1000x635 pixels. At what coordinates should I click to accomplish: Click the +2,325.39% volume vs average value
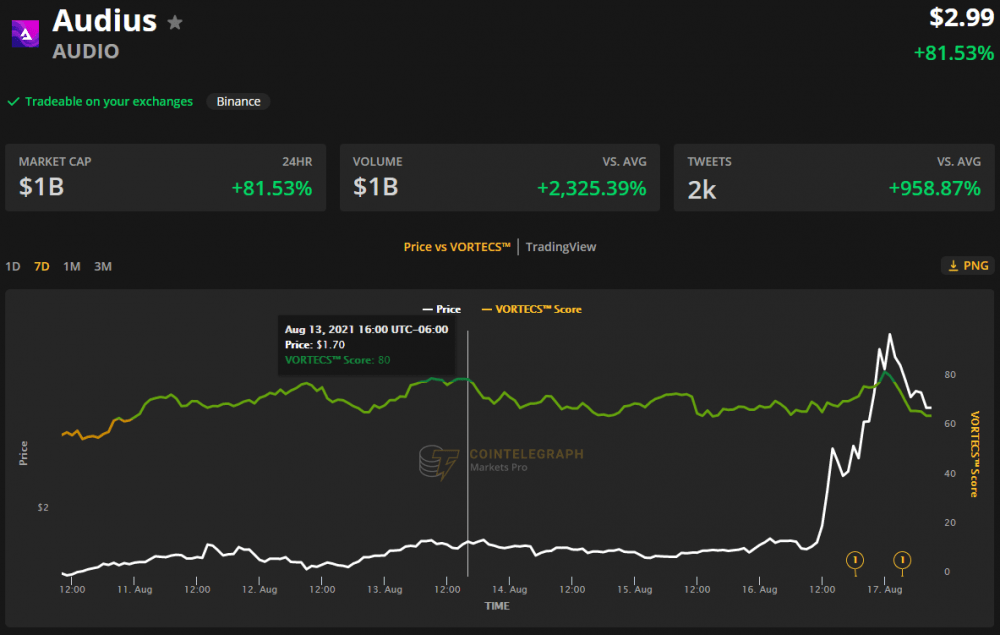pos(592,188)
